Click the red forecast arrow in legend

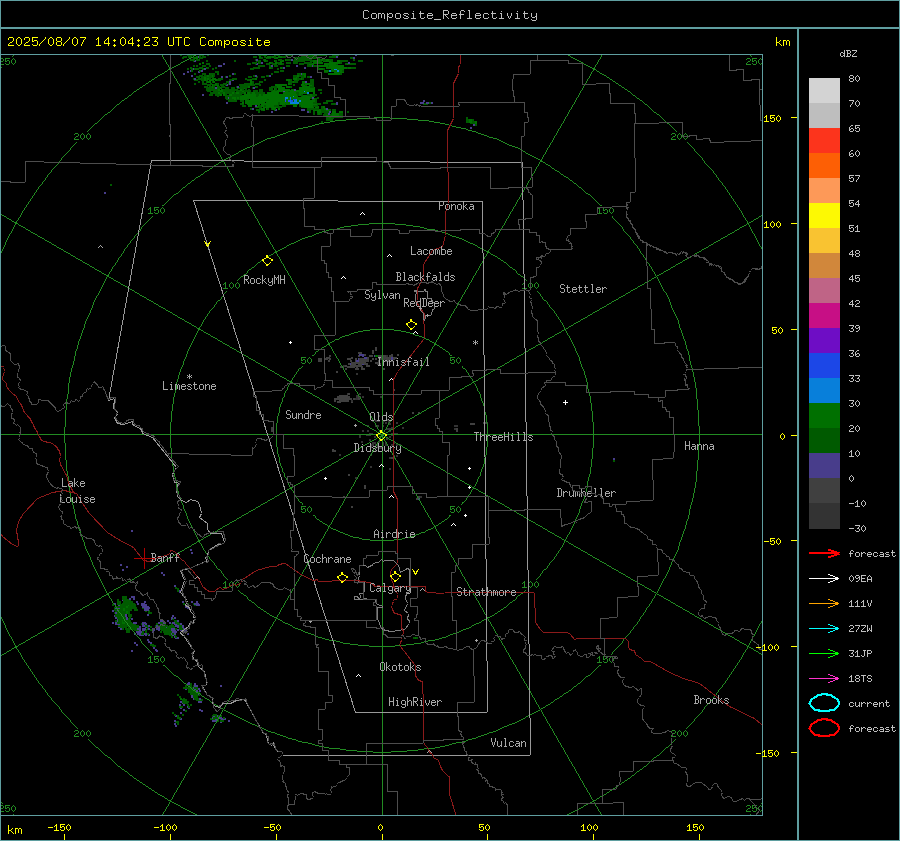click(824, 553)
